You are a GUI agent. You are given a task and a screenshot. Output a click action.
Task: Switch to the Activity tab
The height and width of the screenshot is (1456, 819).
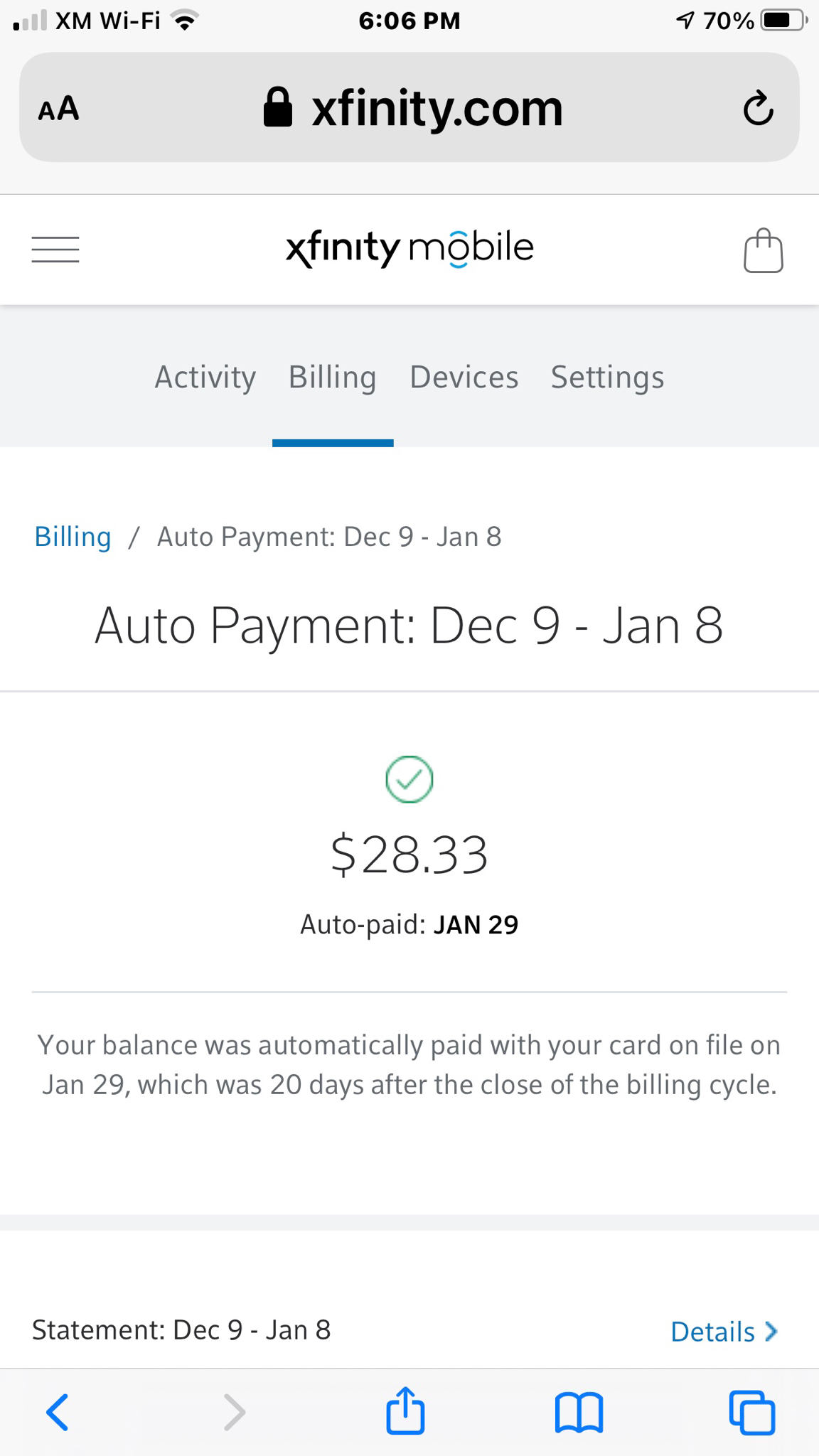point(205,378)
